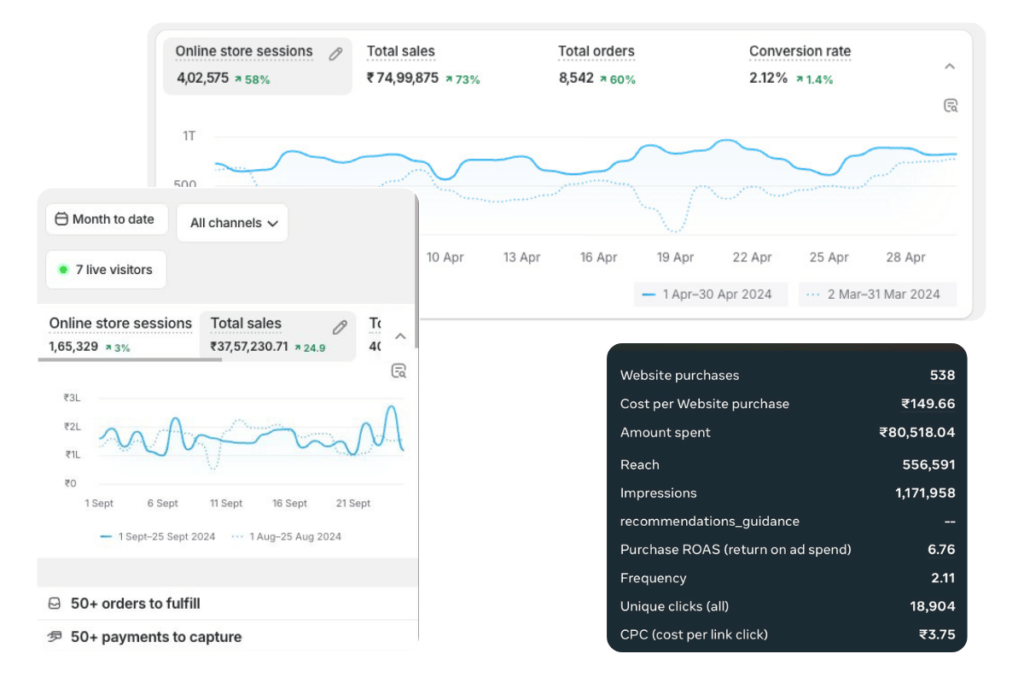Click the horizontal scrollbar under metric tabs
Viewport: 1024px width, 683px height.
[x=130, y=359]
